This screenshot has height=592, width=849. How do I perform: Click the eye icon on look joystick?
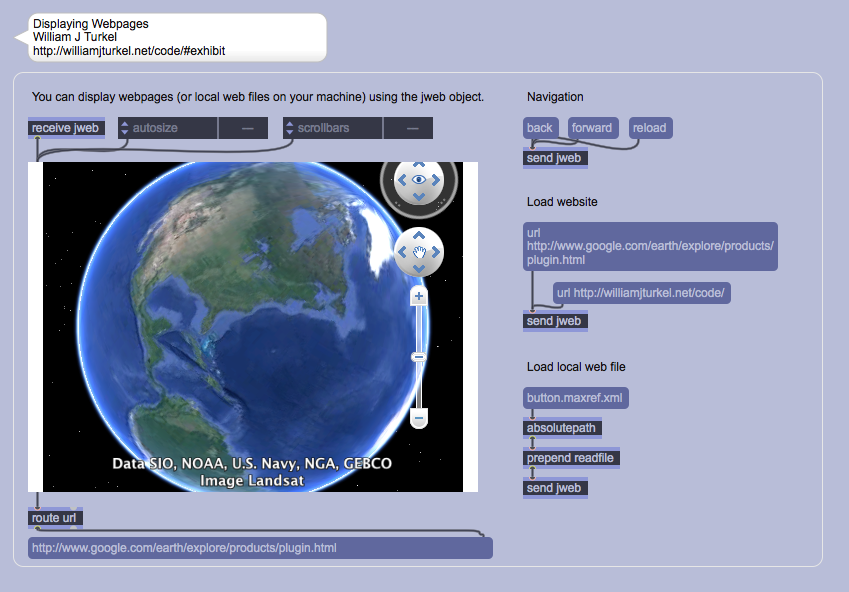coord(419,180)
